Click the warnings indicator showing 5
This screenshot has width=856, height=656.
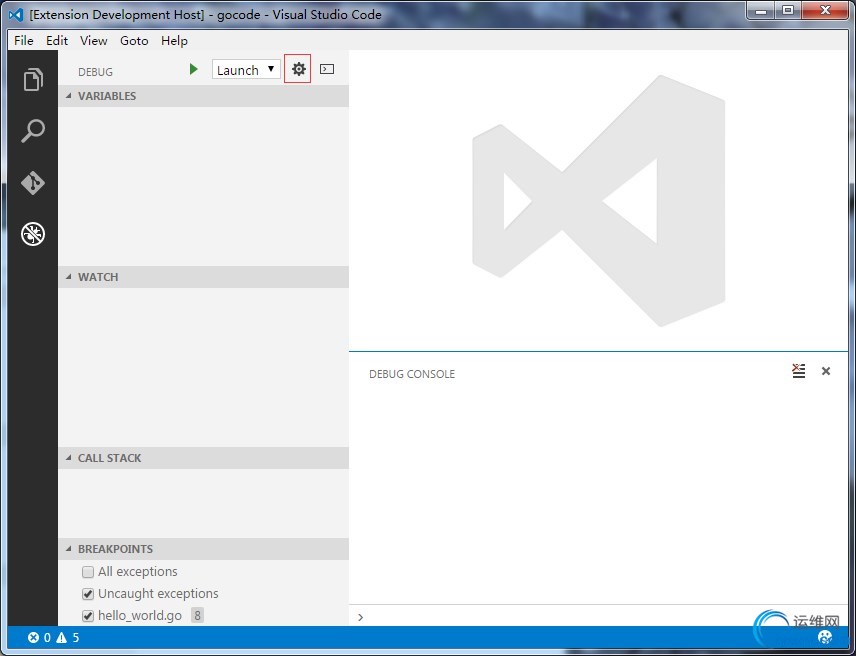pyautogui.click(x=67, y=637)
